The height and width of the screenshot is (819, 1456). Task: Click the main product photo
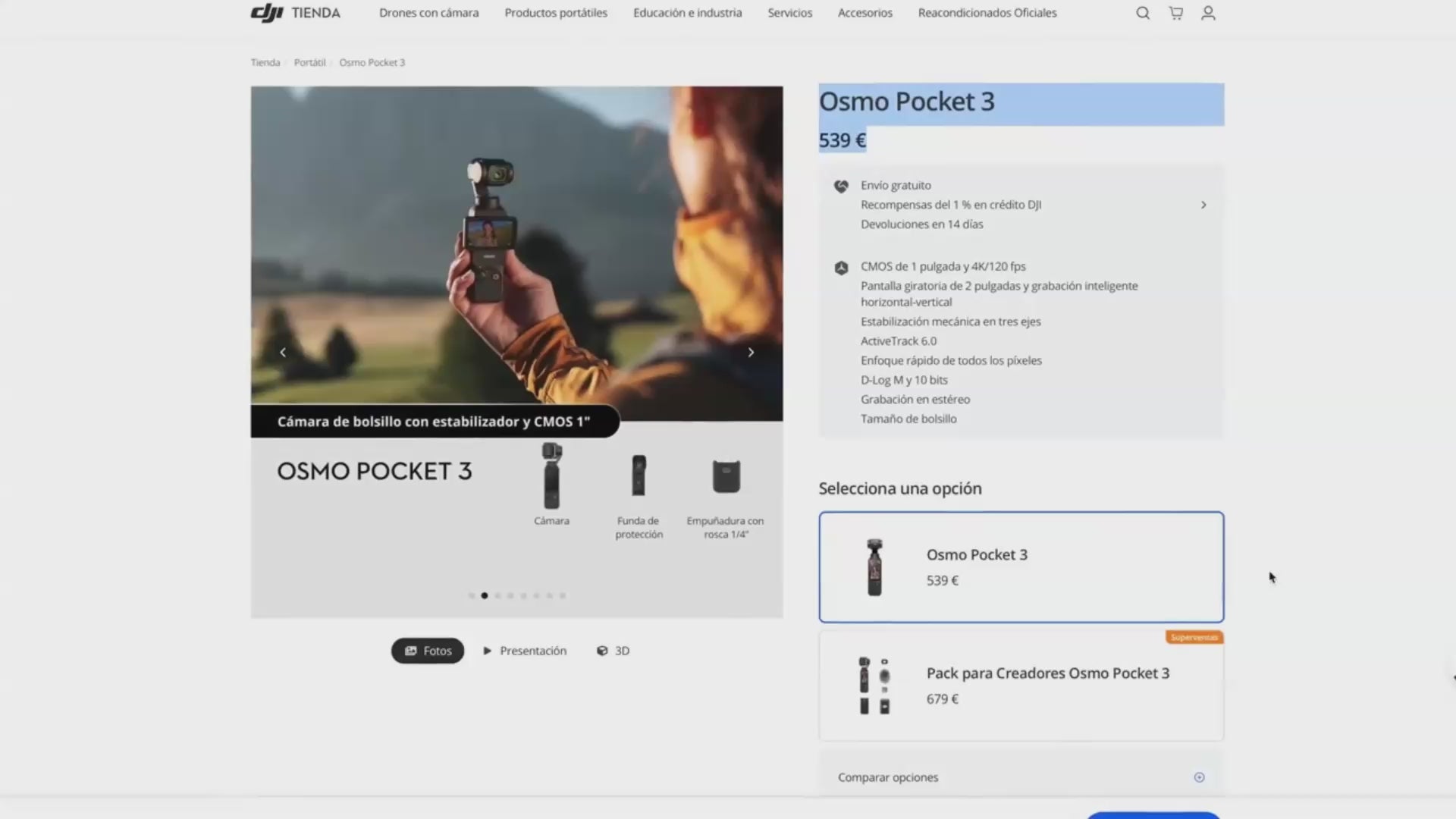tap(517, 253)
